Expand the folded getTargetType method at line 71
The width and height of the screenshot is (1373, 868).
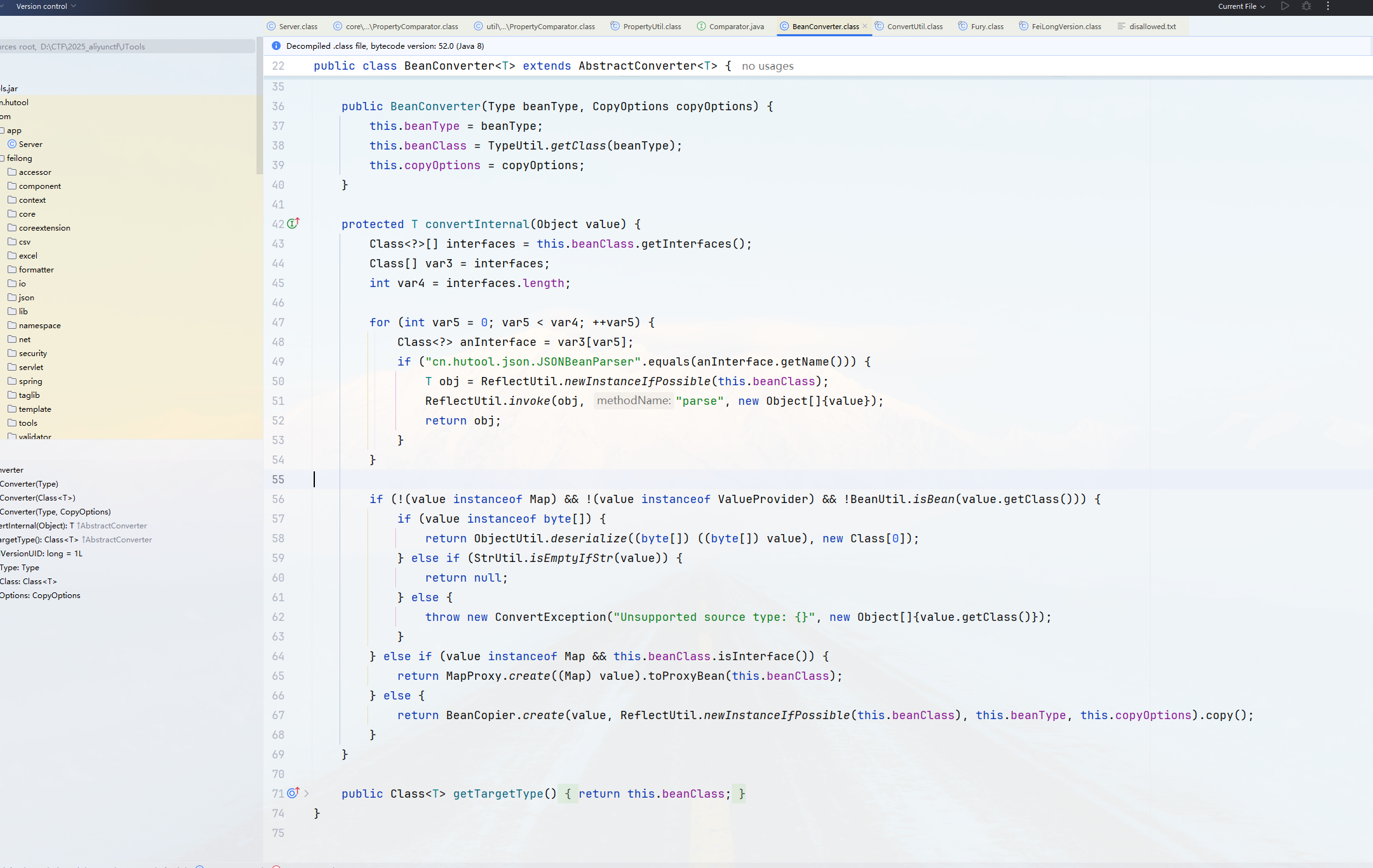(x=307, y=793)
